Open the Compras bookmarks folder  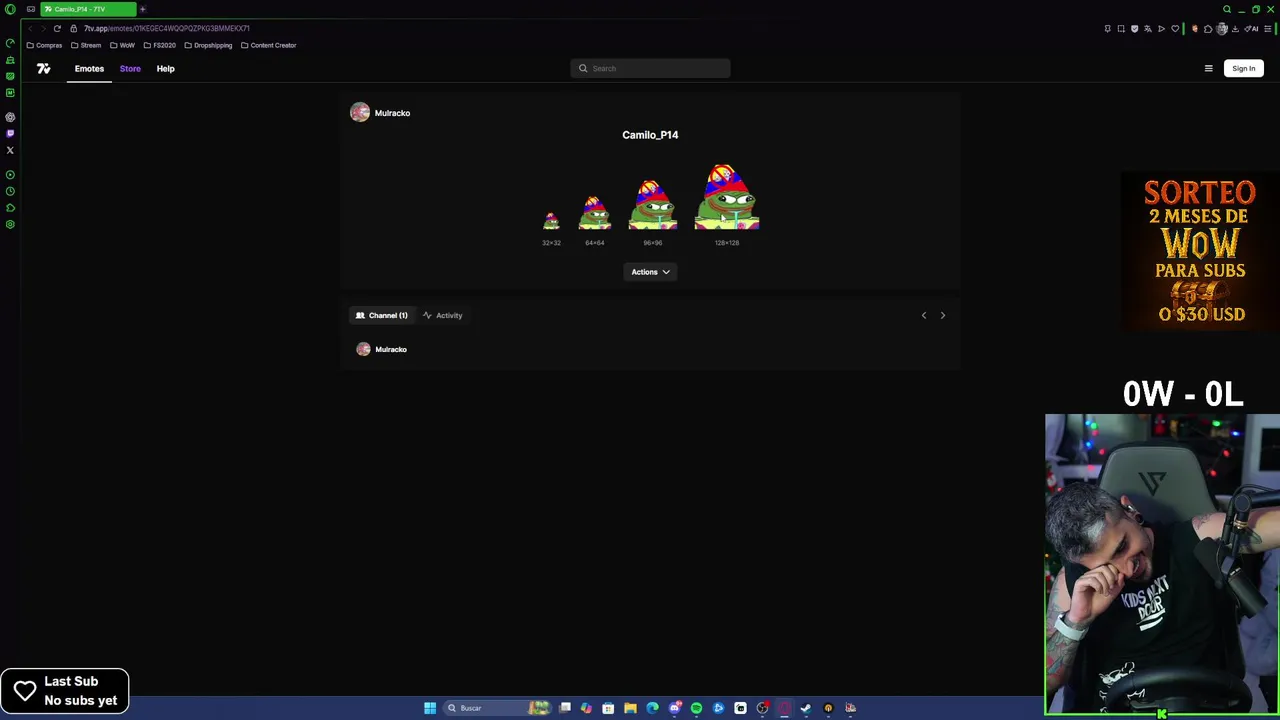pyautogui.click(x=44, y=45)
